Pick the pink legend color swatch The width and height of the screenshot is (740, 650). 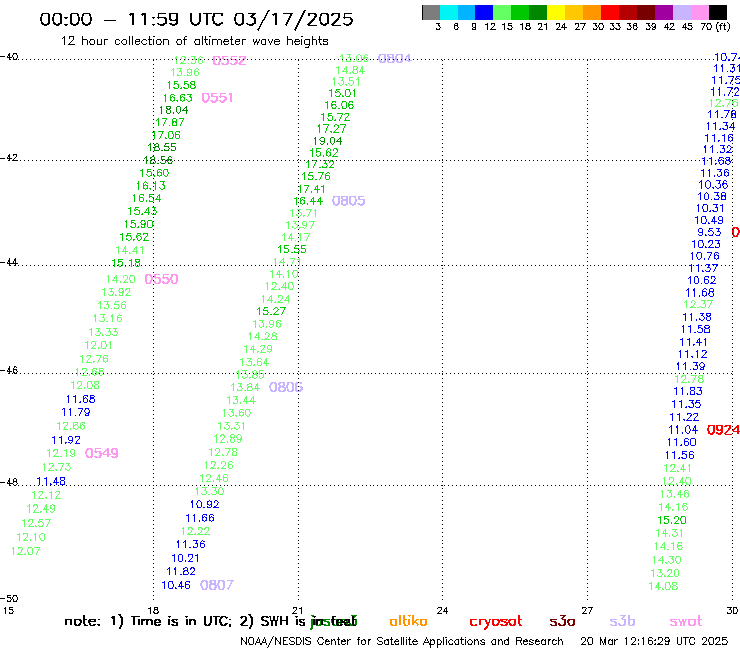click(x=700, y=13)
